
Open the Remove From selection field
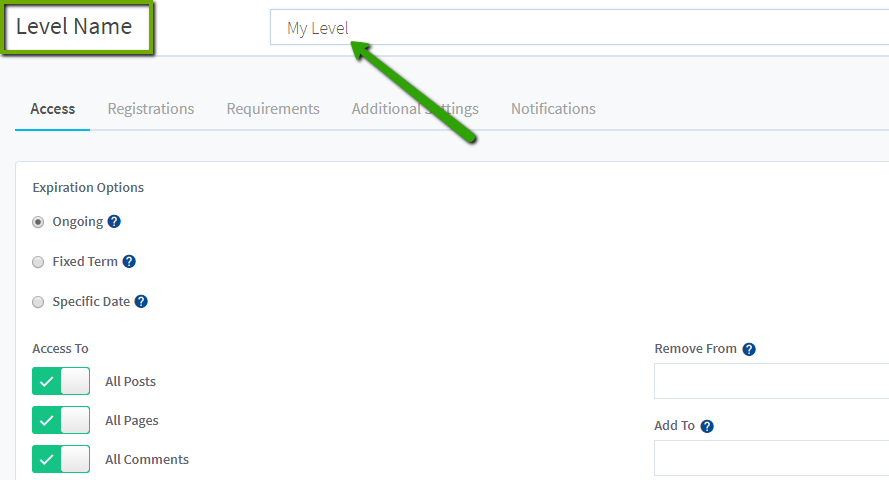pos(771,381)
